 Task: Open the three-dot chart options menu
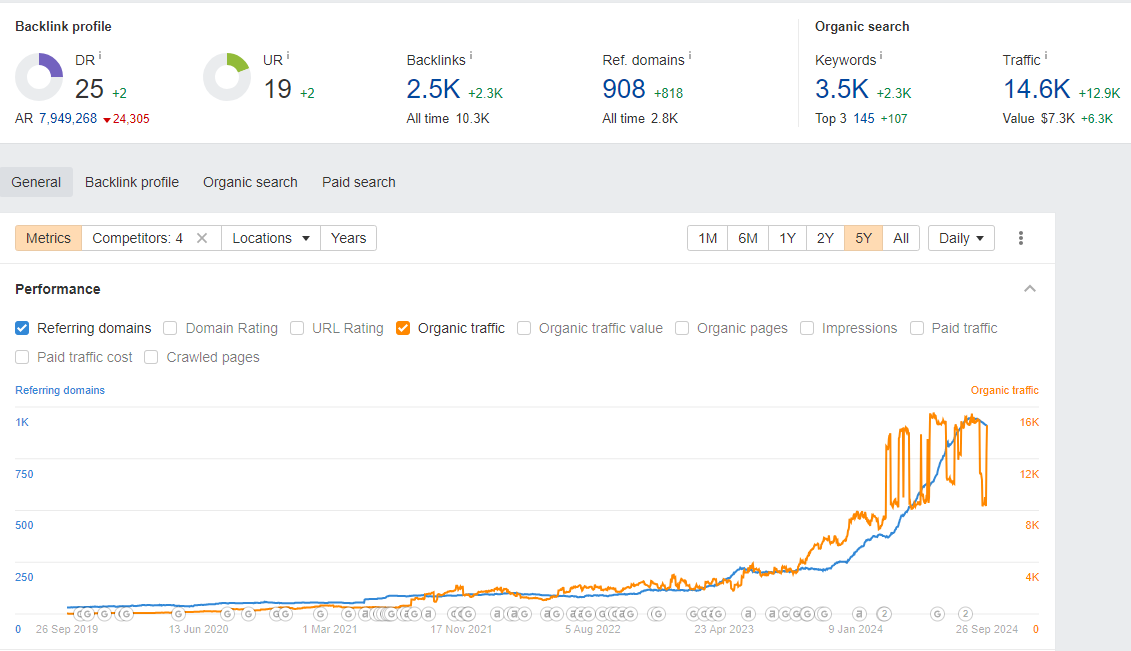[1021, 238]
